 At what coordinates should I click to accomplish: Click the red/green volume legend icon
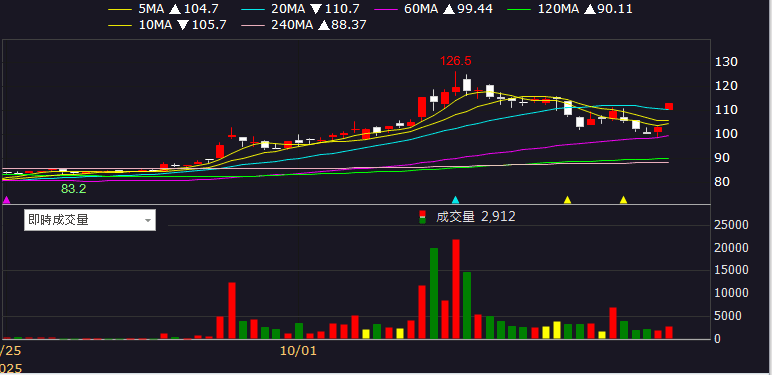pyautogui.click(x=422, y=217)
